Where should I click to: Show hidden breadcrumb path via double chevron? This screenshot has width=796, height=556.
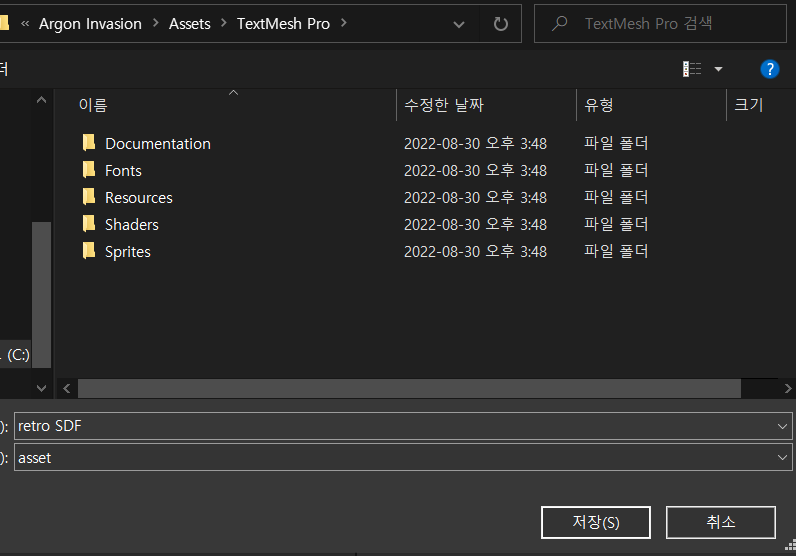(x=25, y=23)
